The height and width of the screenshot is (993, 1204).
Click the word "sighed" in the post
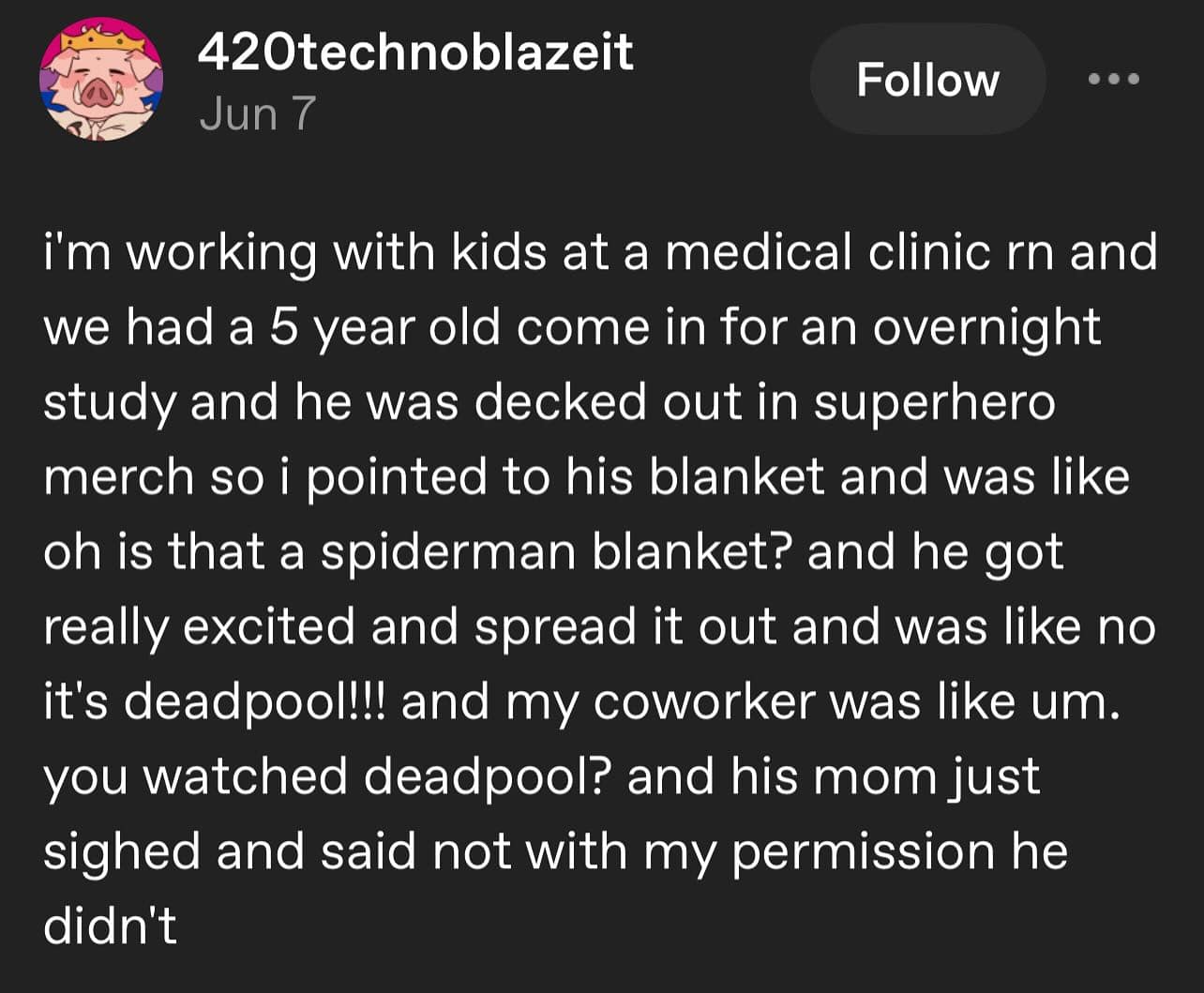122,851
